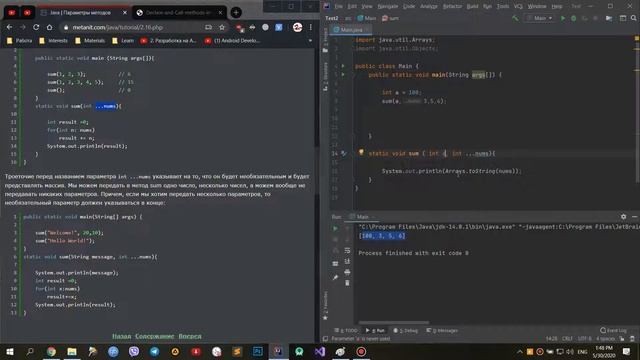
Task: Switch to Declare and Call methods Chrome tab
Action: (x=179, y=13)
